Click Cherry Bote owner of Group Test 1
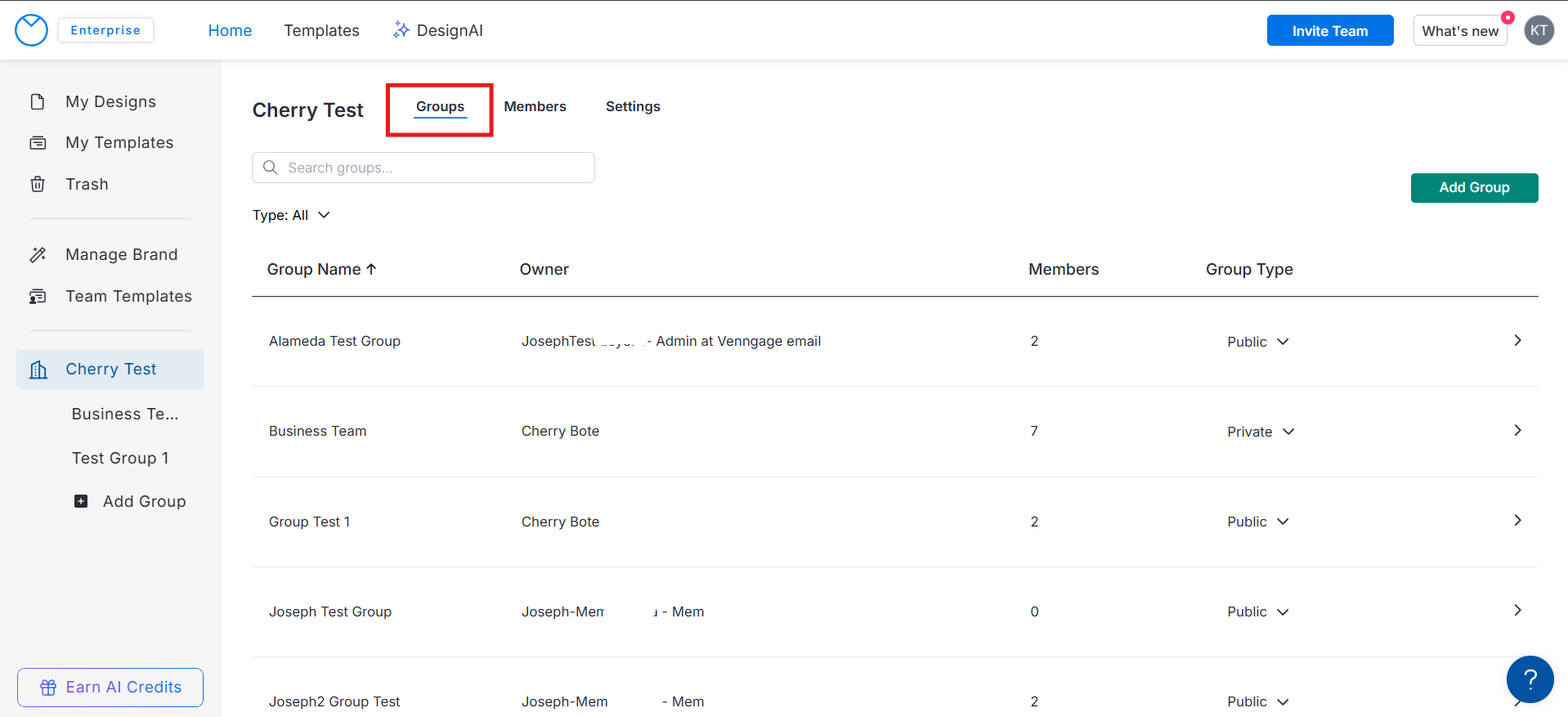The width and height of the screenshot is (1568, 717). (560, 522)
